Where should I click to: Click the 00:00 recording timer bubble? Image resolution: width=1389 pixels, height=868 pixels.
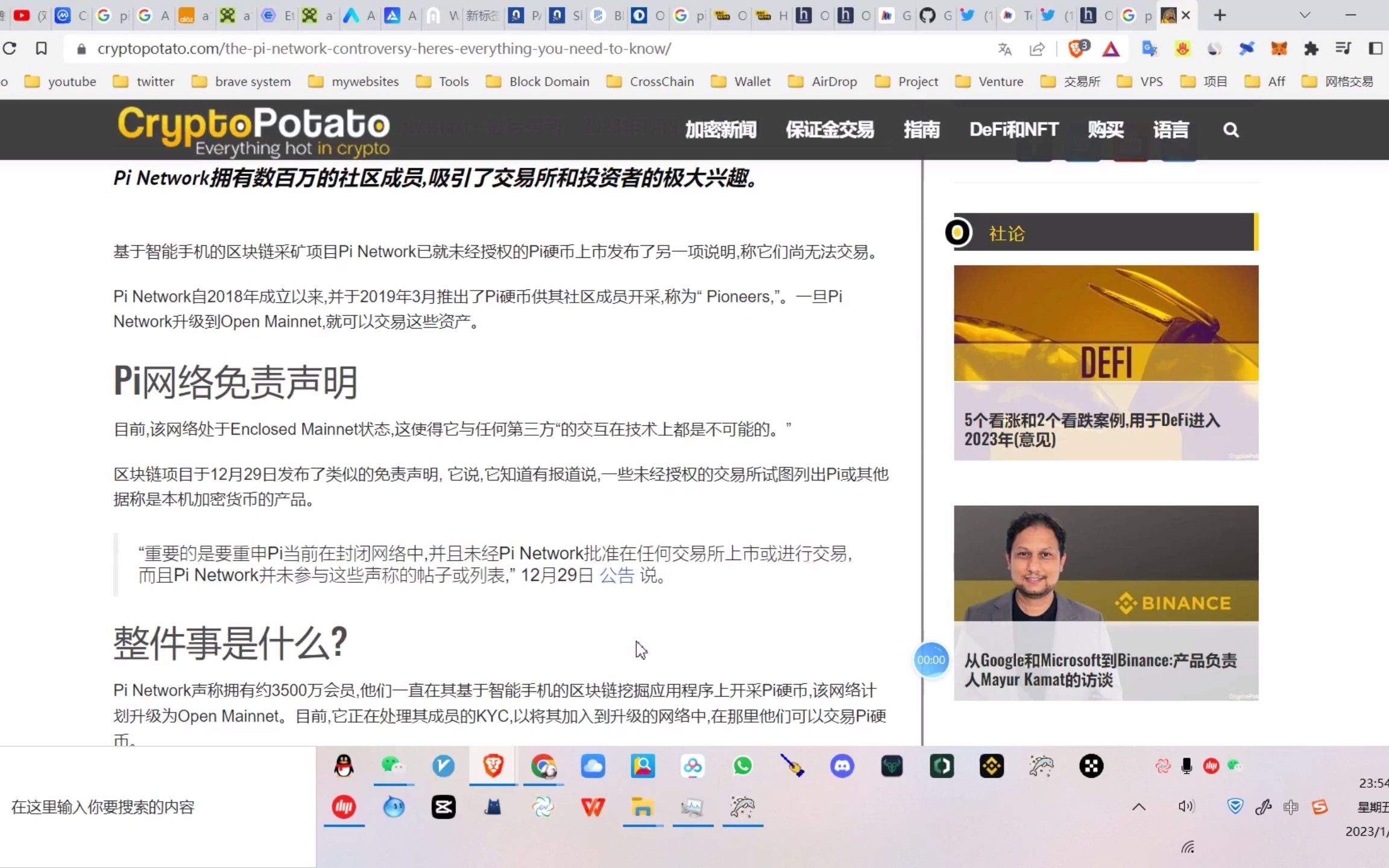(x=931, y=660)
